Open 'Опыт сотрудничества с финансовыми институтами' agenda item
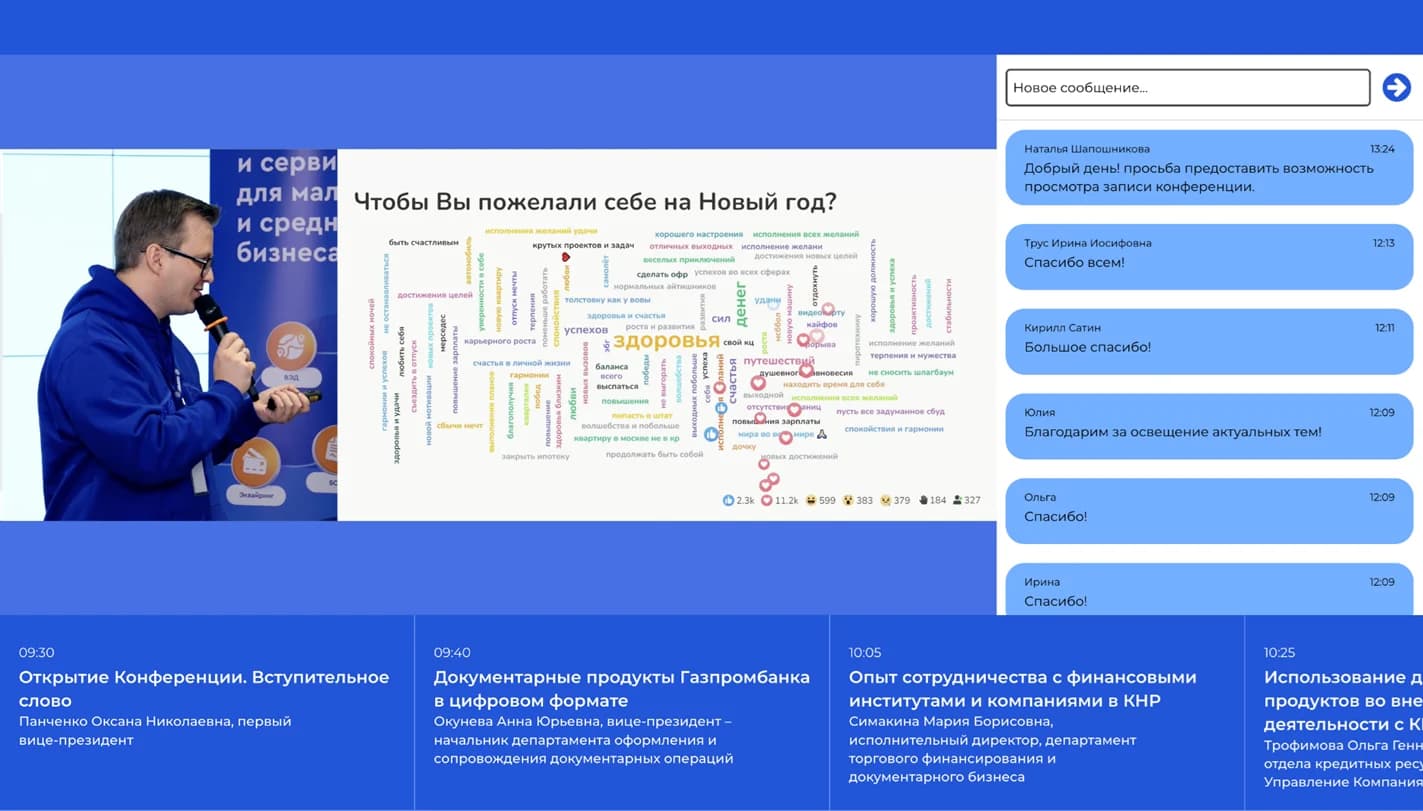This screenshot has width=1423, height=811. pyautogui.click(x=1037, y=713)
